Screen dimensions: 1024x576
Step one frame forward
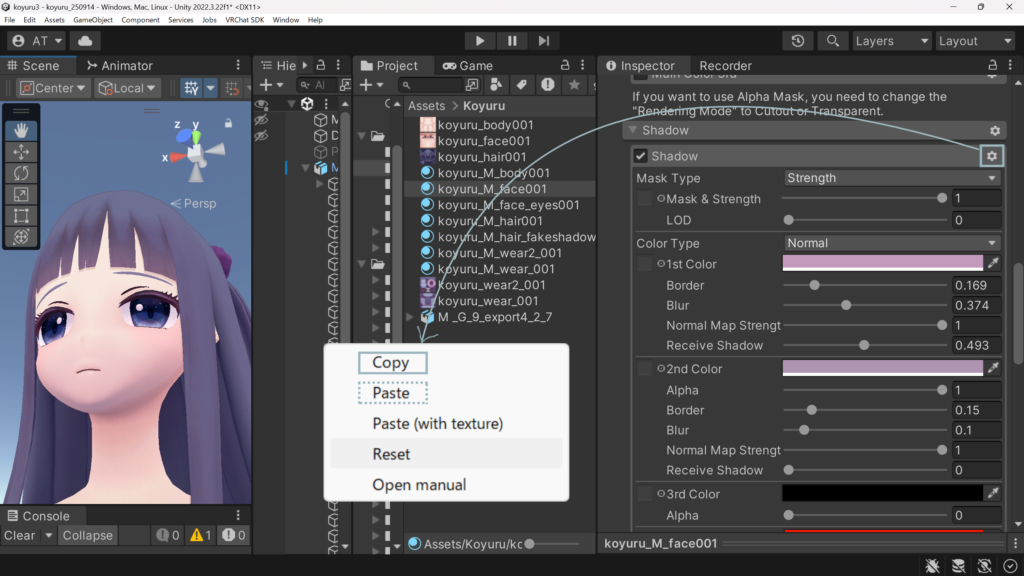pyautogui.click(x=544, y=40)
